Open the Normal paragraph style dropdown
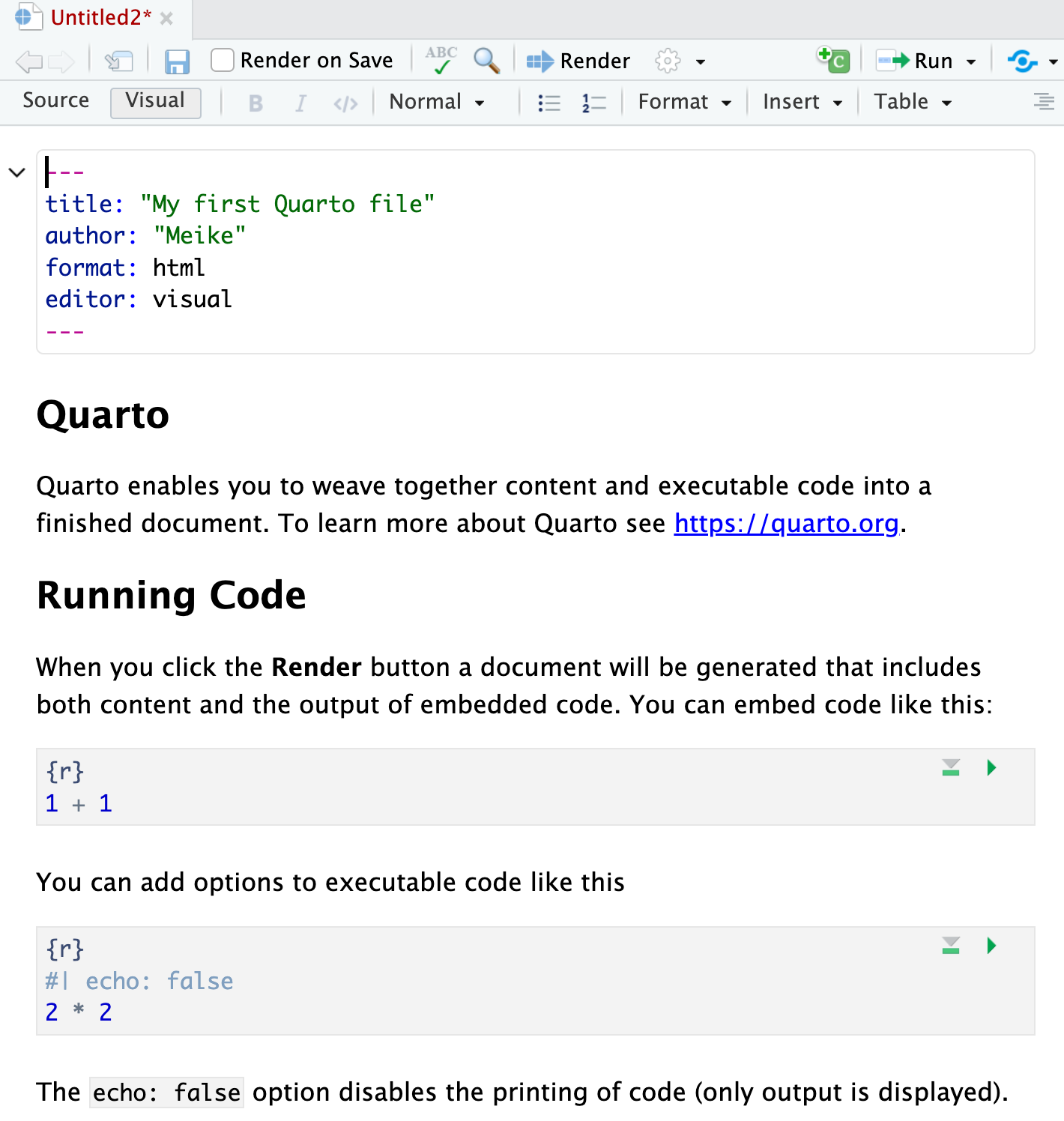This screenshot has height=1121, width=1064. (x=437, y=102)
